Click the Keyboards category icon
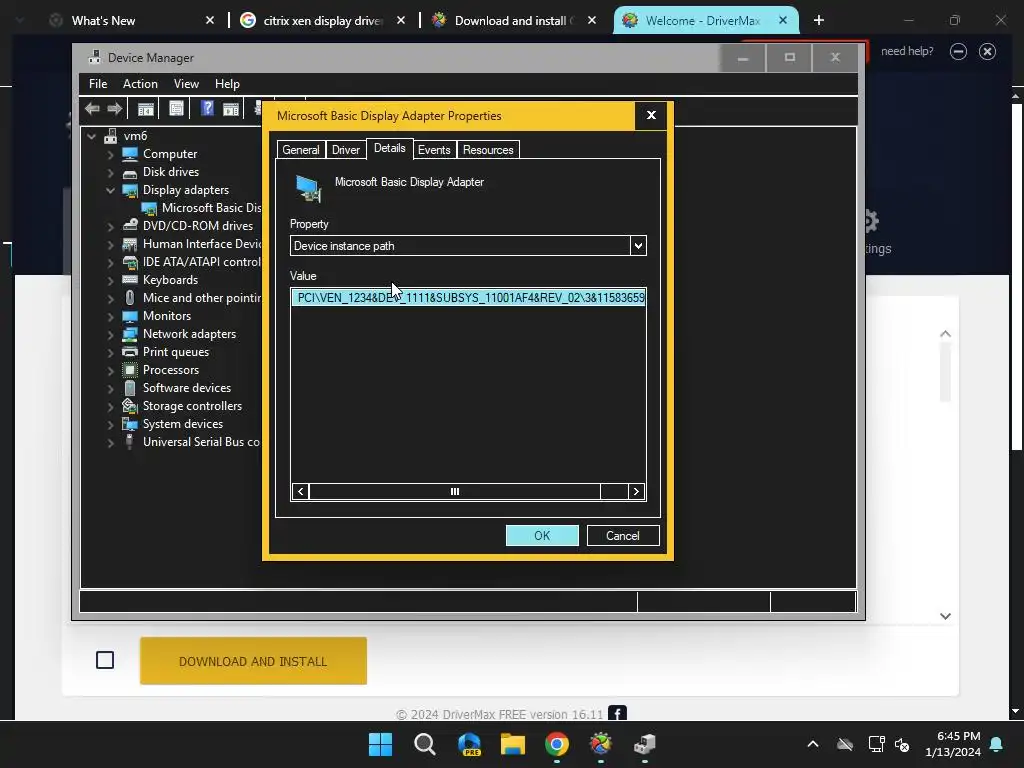1024x768 pixels. tap(130, 280)
